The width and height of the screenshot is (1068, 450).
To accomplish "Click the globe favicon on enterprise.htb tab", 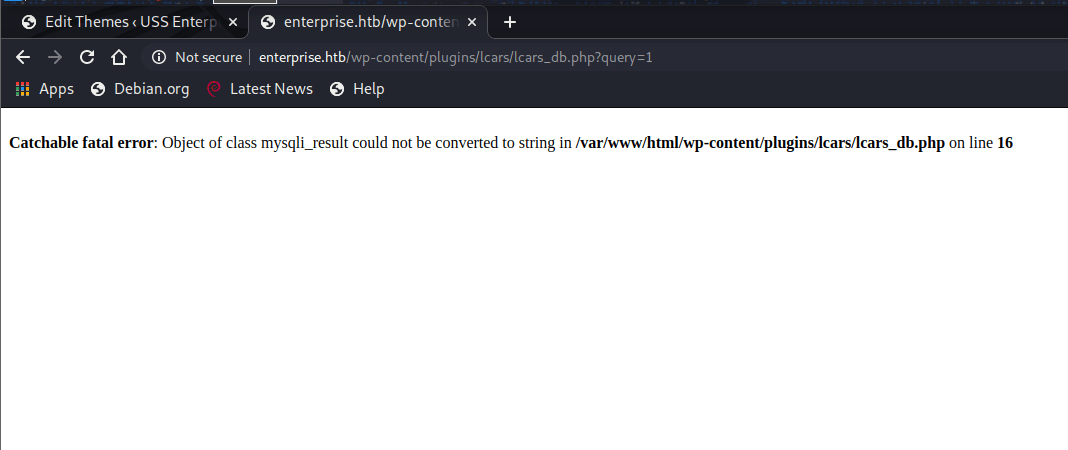I will 268,22.
